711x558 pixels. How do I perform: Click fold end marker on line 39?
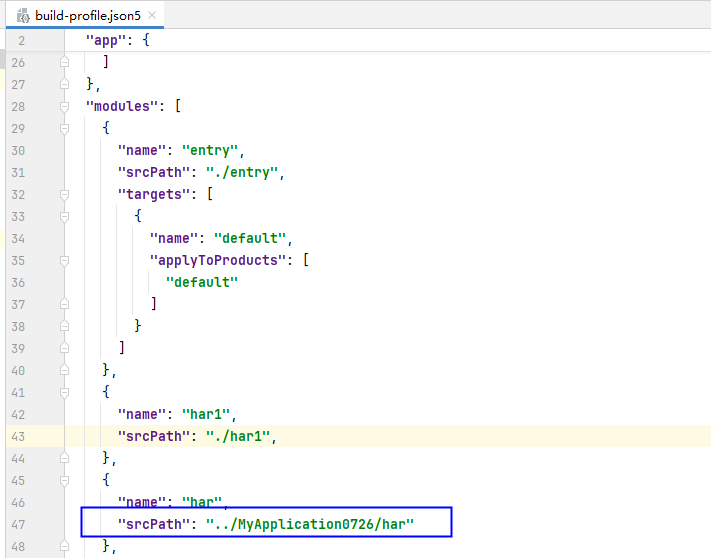[x=66, y=347]
